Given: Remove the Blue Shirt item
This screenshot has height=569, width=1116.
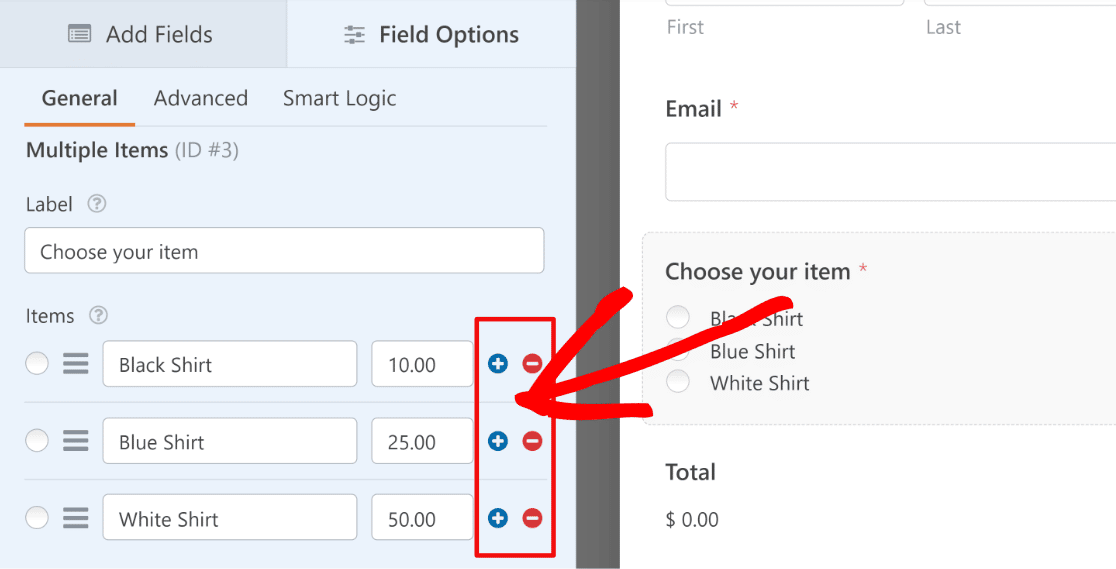Looking at the screenshot, I should coord(532,442).
